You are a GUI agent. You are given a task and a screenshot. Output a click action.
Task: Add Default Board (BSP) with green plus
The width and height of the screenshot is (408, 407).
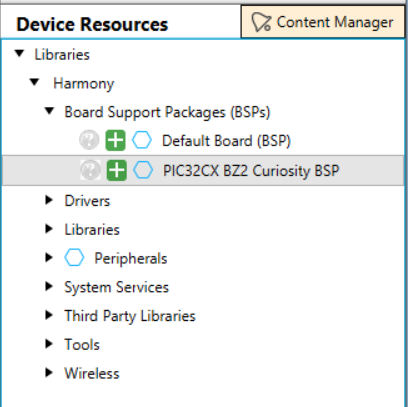pos(115,140)
